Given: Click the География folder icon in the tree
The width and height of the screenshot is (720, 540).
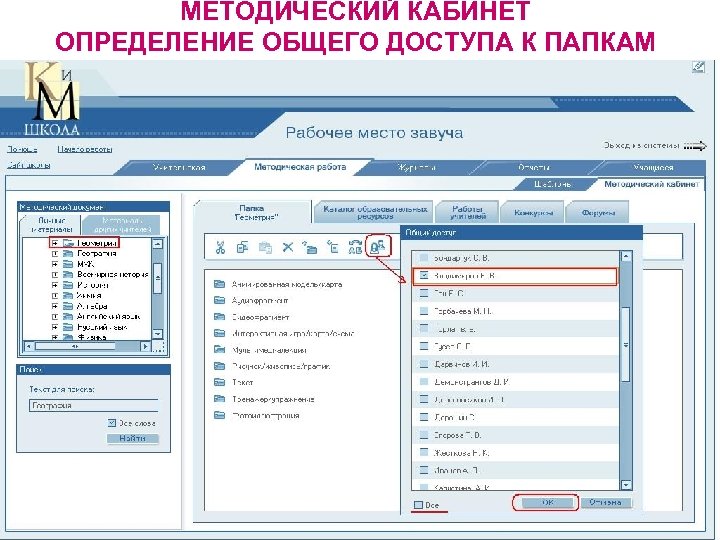Looking at the screenshot, I should point(68,253).
